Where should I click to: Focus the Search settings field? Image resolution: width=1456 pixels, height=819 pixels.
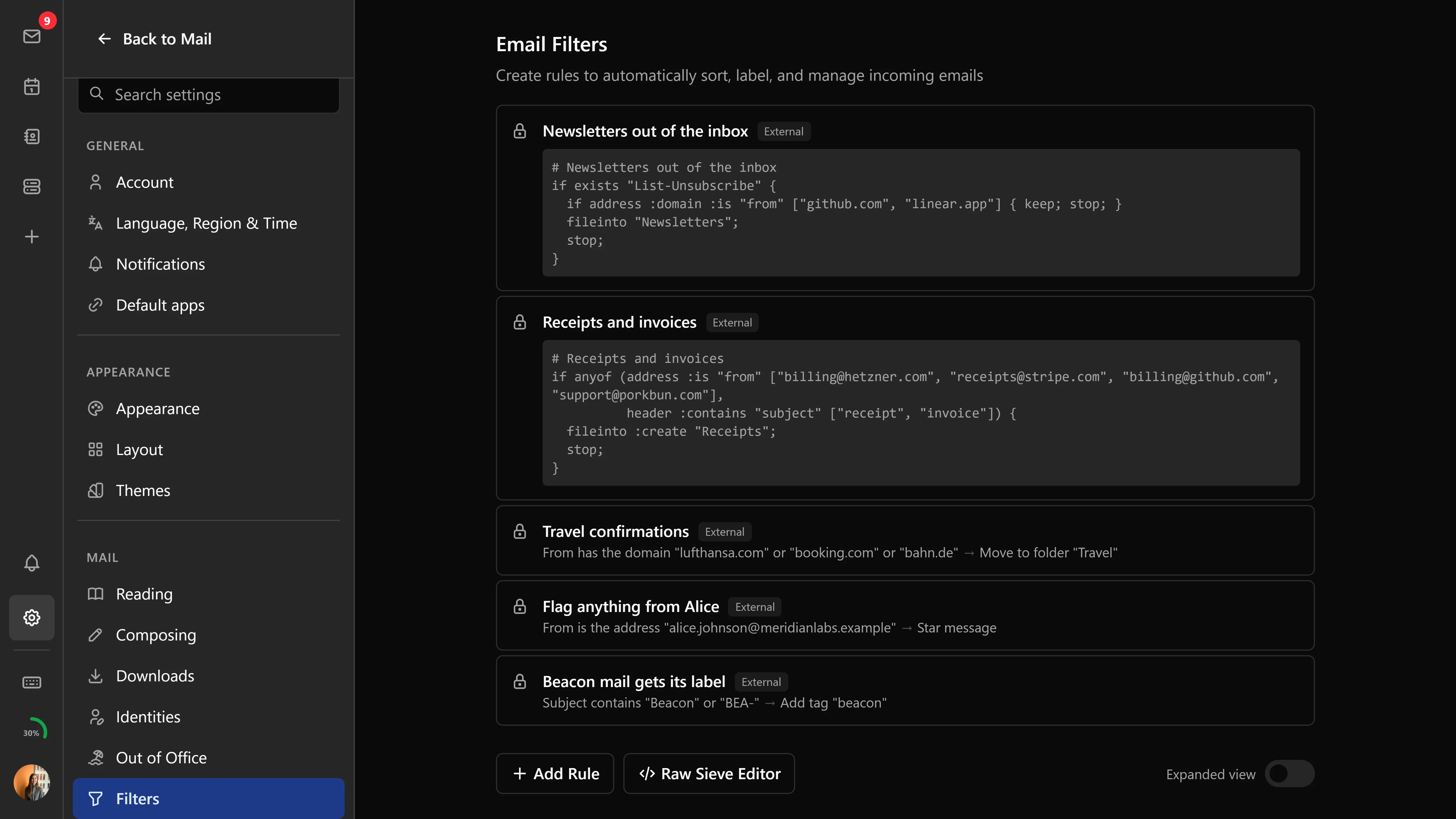pyautogui.click(x=208, y=94)
